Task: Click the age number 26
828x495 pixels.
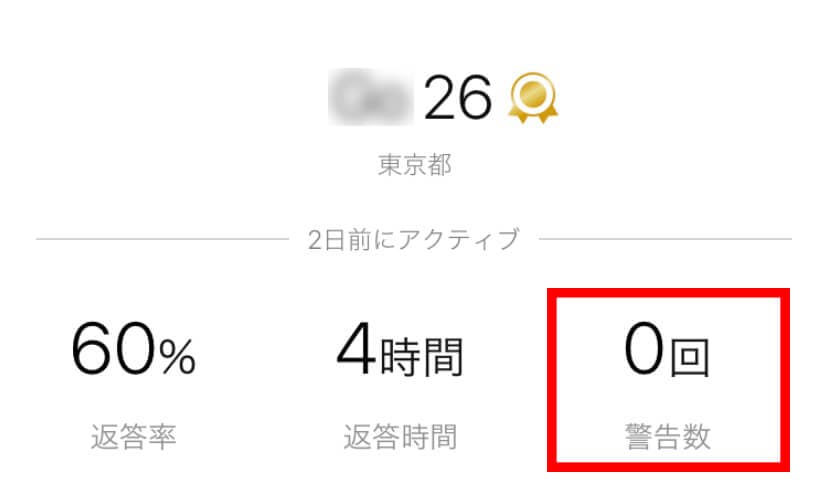Action: click(458, 97)
